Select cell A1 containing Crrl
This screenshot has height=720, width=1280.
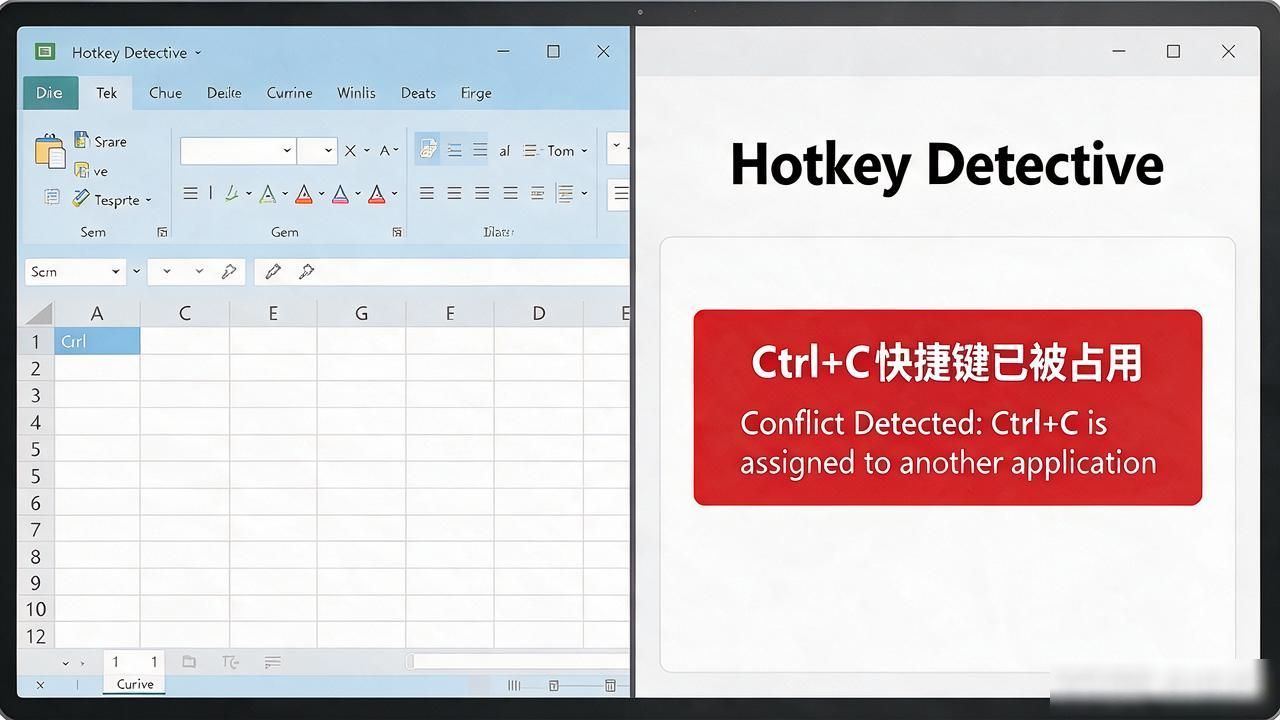click(97, 341)
